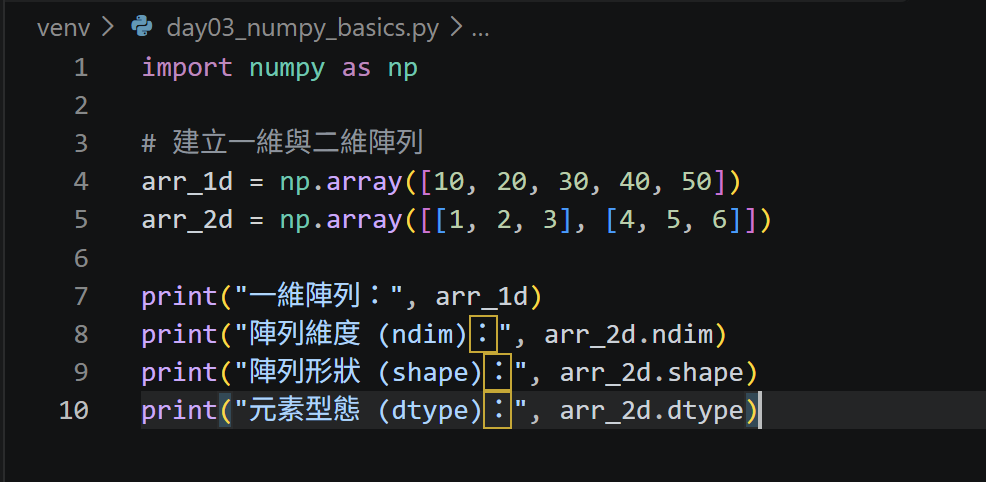The image size is (986, 482).
Task: Click the 'as' keyword on line 1
Action: pyautogui.click(x=357, y=68)
